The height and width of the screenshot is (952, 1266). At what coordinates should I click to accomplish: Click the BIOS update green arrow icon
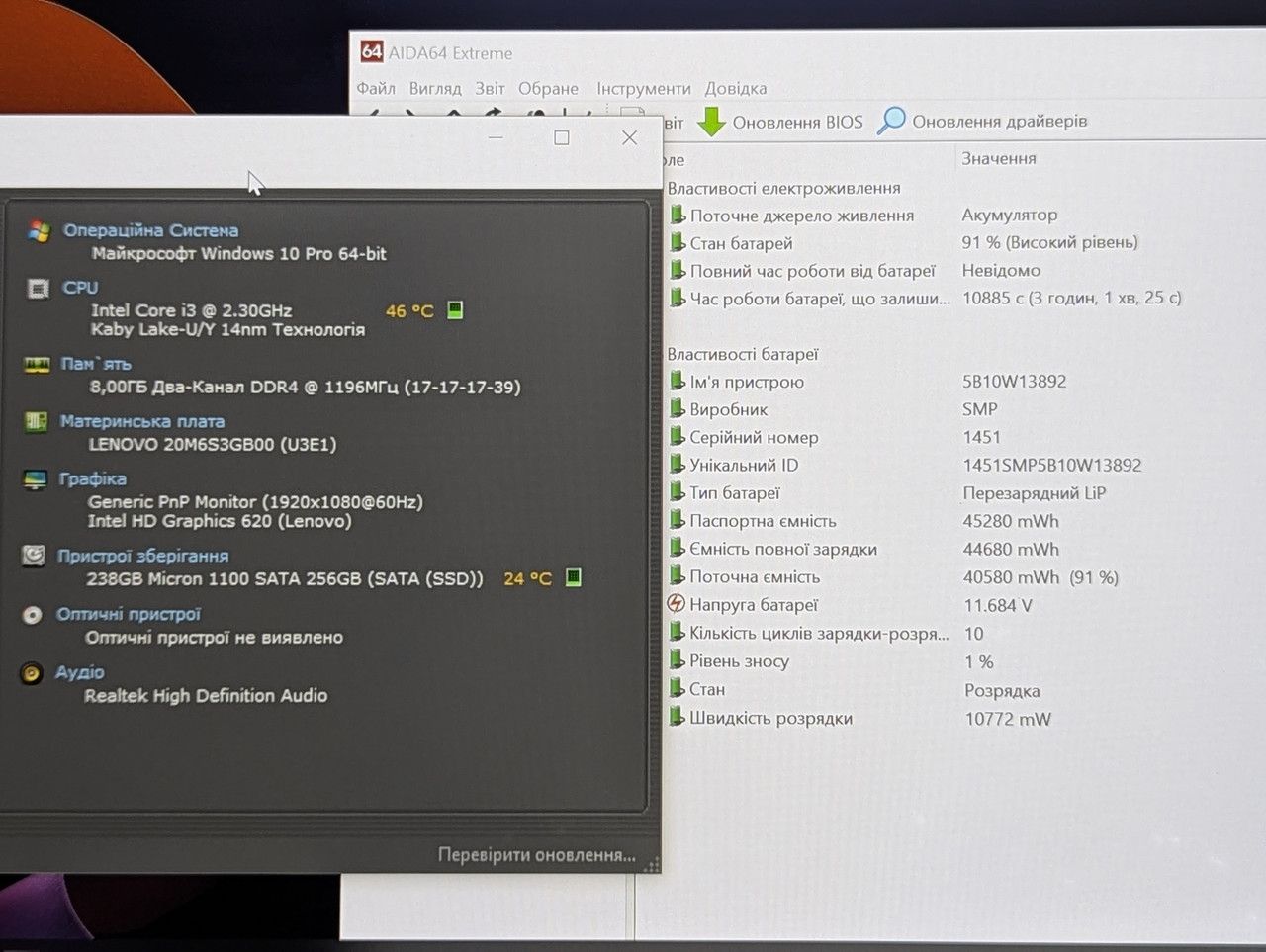coord(711,122)
